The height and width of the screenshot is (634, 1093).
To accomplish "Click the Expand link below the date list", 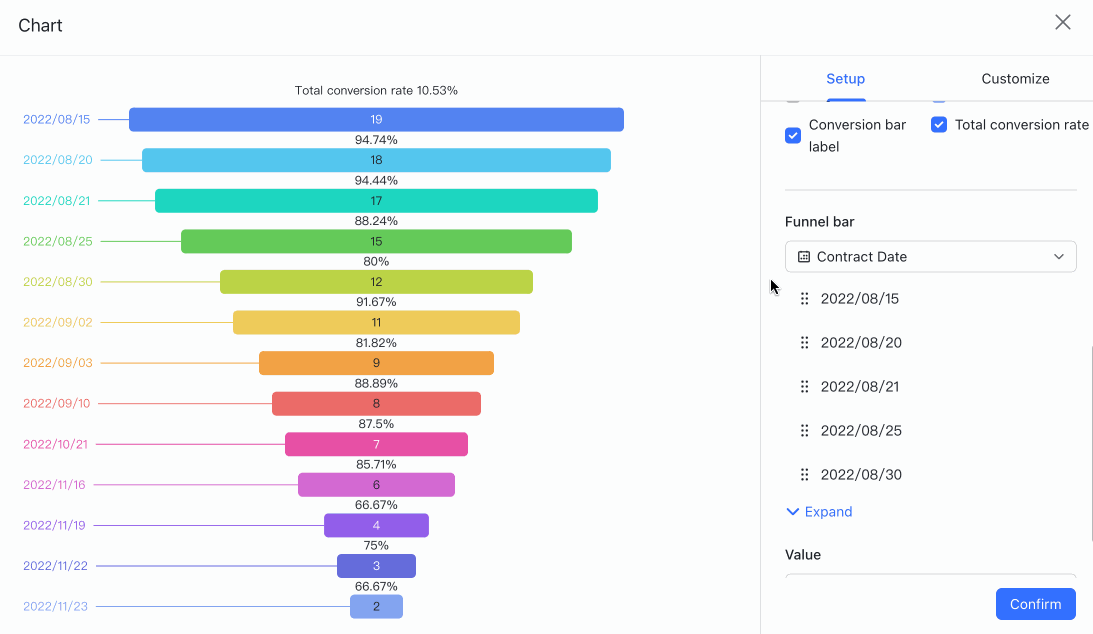I will 827,511.
